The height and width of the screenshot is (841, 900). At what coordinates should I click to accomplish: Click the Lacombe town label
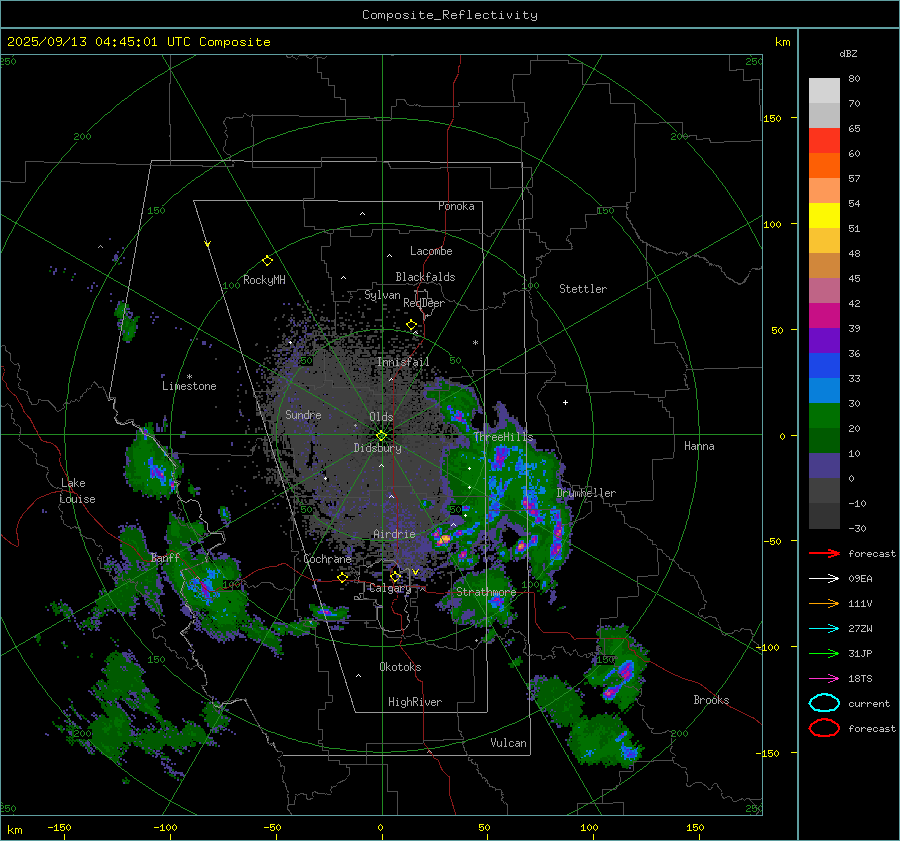[431, 251]
